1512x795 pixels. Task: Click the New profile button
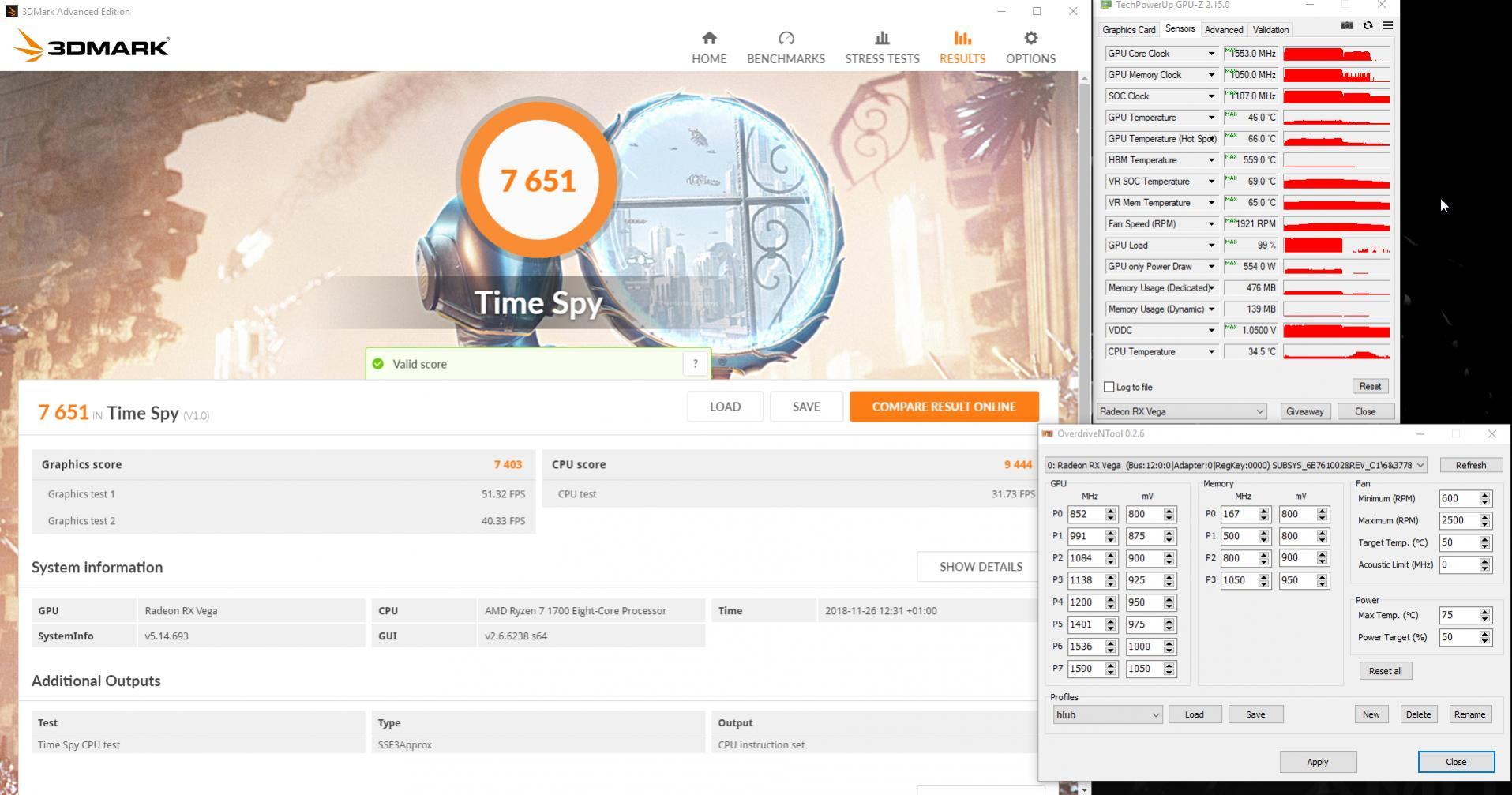point(1371,714)
